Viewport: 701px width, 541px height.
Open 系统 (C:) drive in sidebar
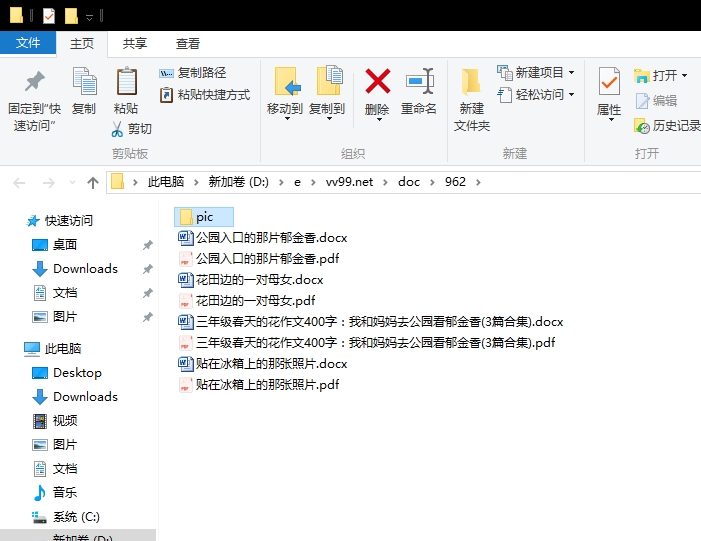pyautogui.click(x=66, y=517)
